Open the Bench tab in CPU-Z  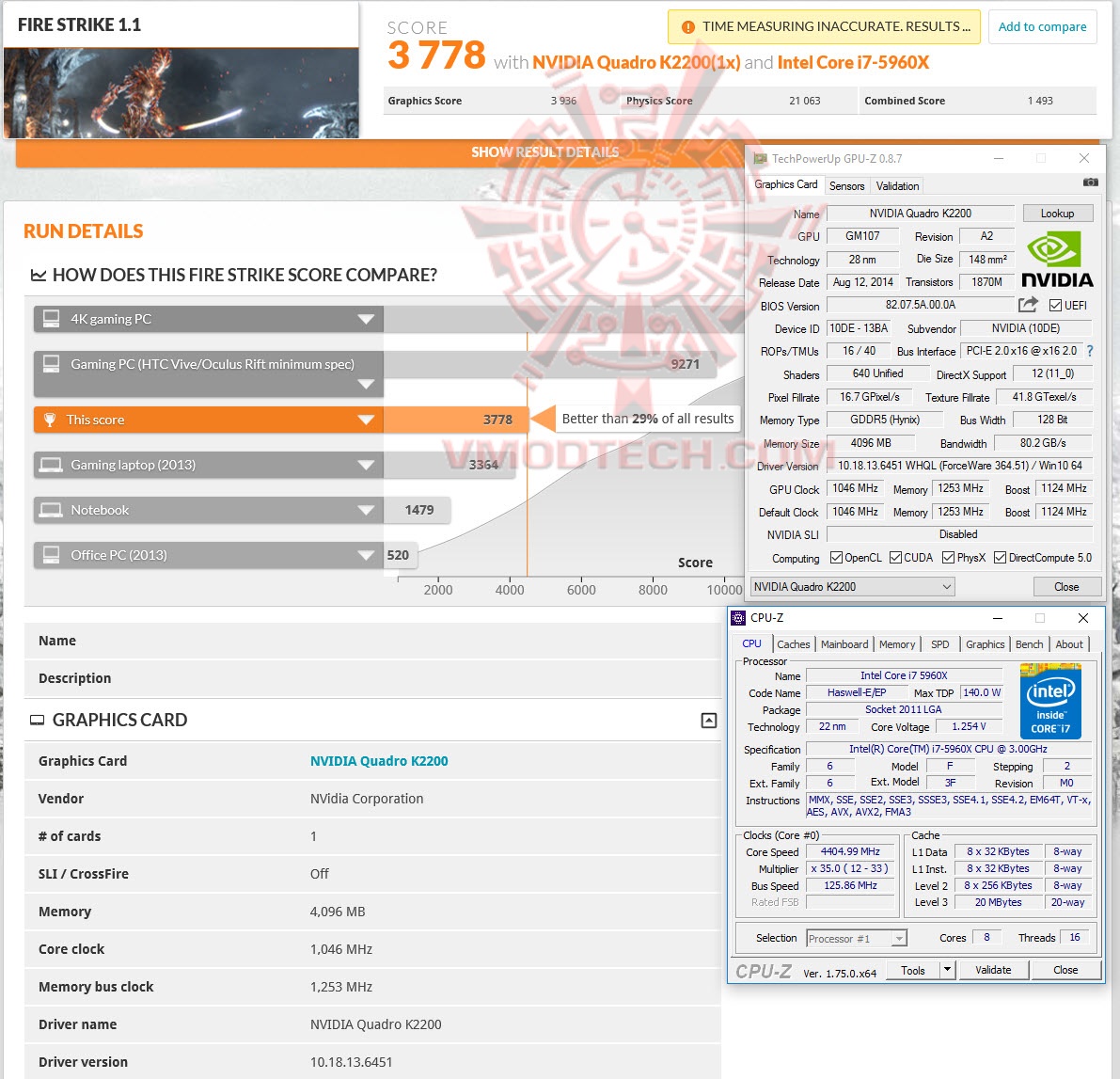(x=1030, y=643)
